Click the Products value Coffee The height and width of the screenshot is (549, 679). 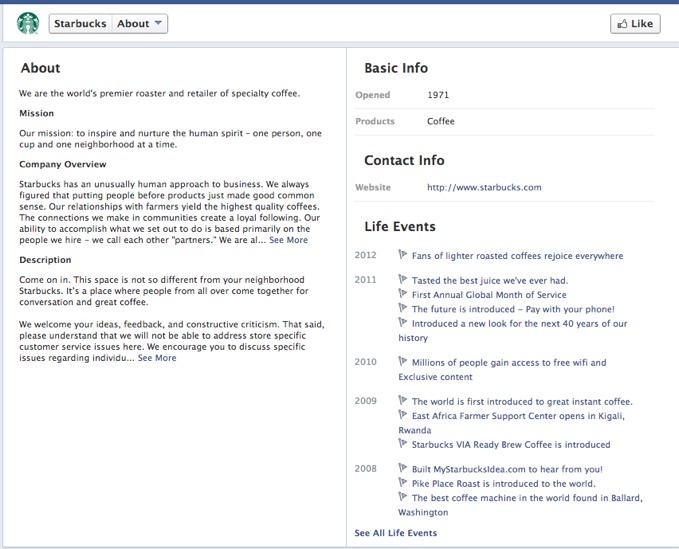point(441,121)
